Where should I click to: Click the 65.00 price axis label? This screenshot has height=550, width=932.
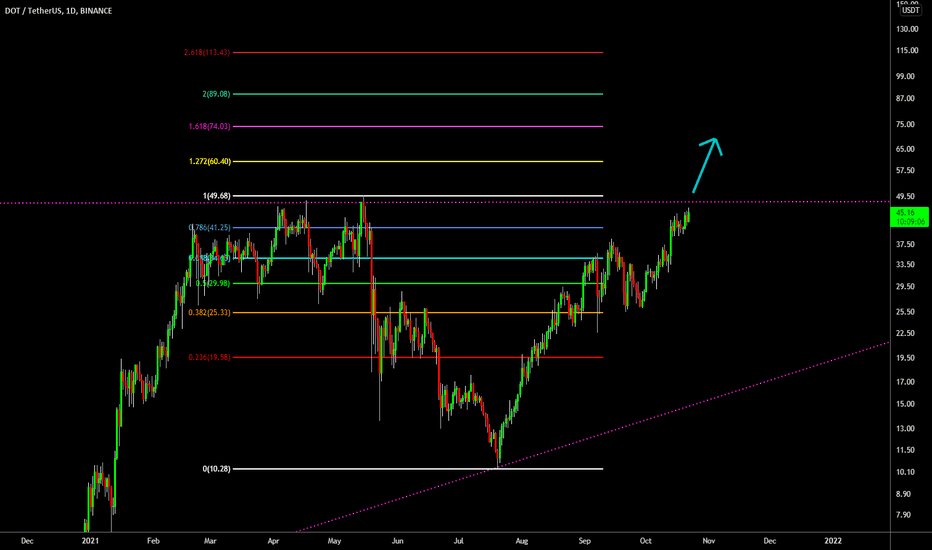(x=905, y=149)
